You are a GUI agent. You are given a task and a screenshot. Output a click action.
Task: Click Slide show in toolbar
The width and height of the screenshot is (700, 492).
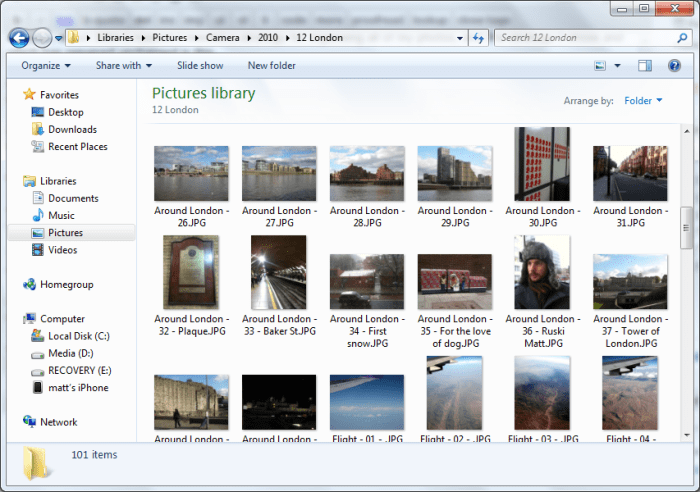[x=200, y=66]
